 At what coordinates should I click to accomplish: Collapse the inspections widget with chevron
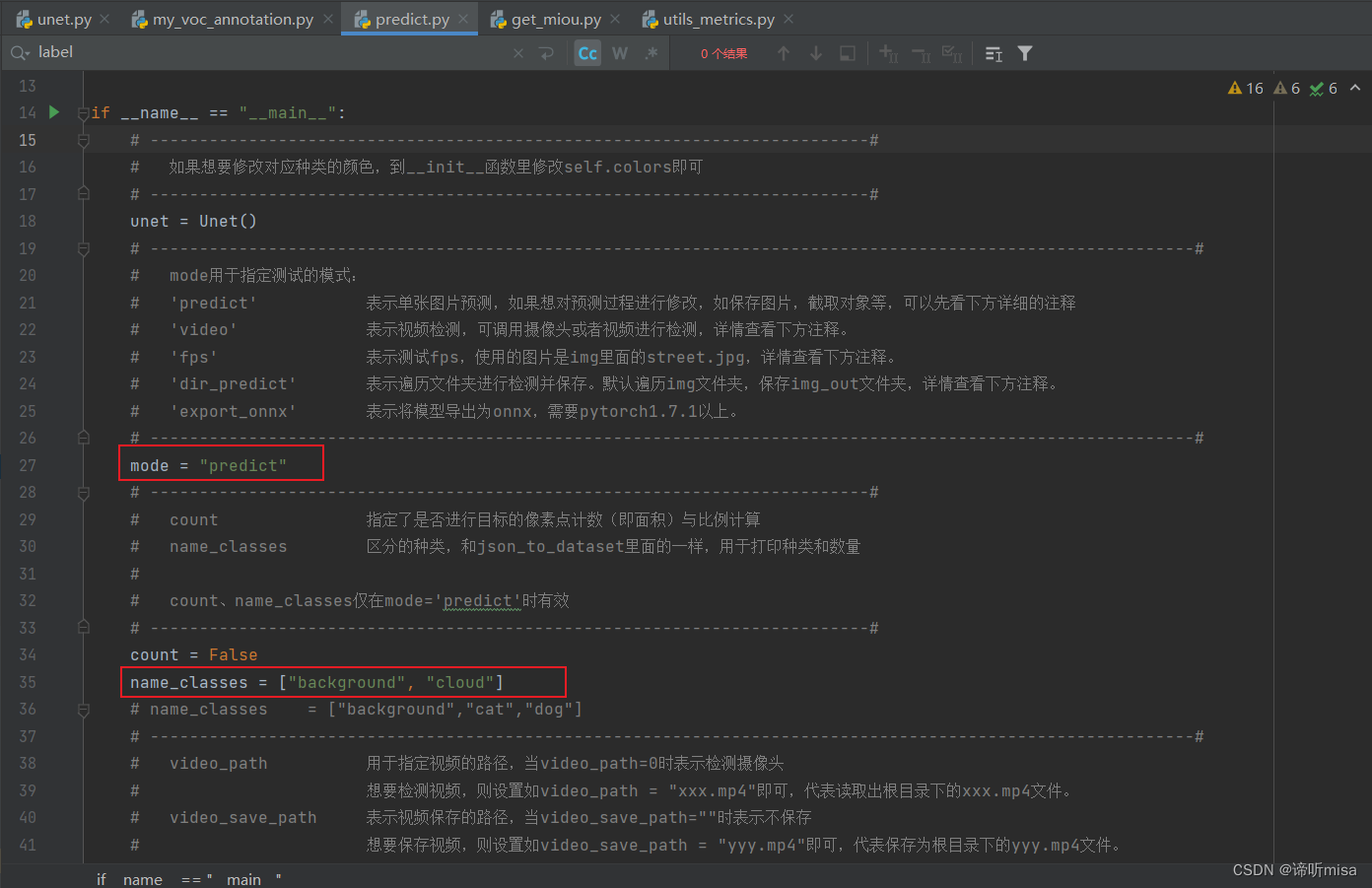tap(1354, 88)
